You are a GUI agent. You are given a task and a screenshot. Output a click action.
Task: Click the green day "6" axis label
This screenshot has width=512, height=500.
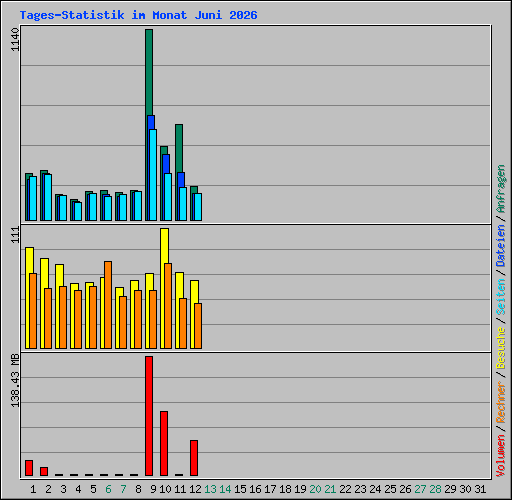108,489
